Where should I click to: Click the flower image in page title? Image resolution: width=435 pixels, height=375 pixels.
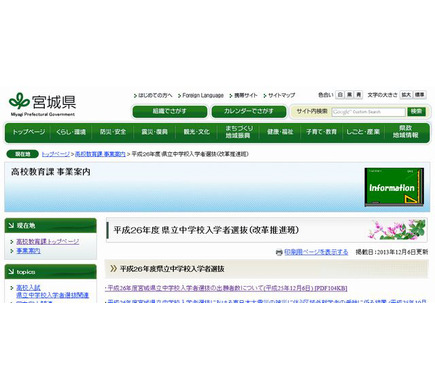397,230
